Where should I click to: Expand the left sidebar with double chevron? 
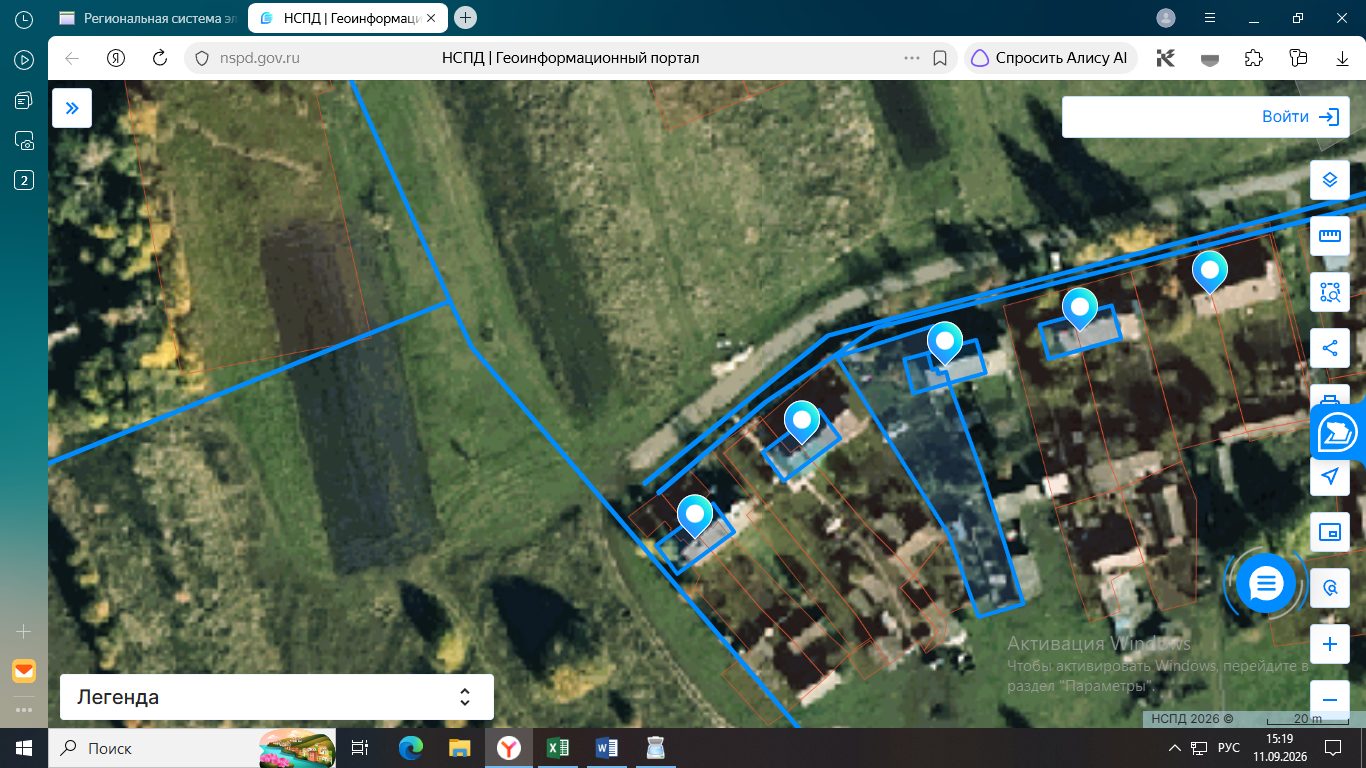(x=72, y=108)
